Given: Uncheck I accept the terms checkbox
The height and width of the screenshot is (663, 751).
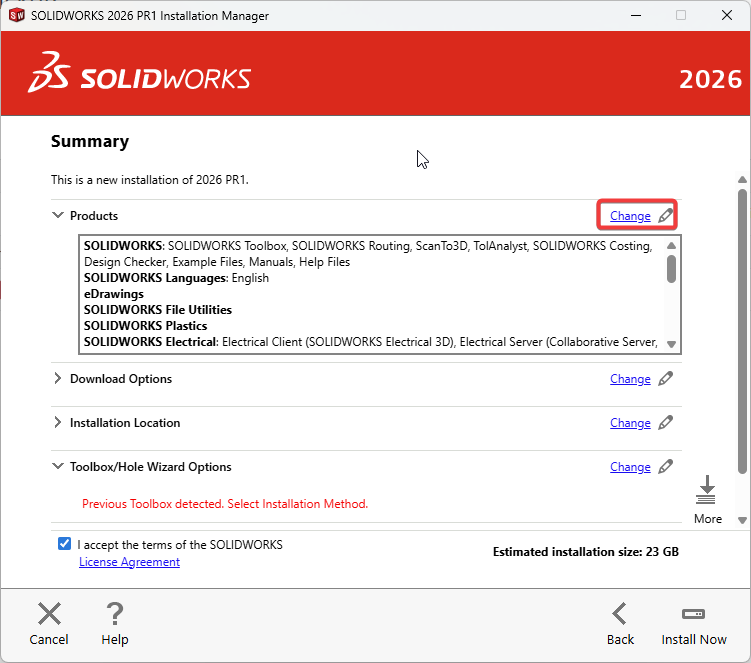Looking at the screenshot, I should [64, 543].
